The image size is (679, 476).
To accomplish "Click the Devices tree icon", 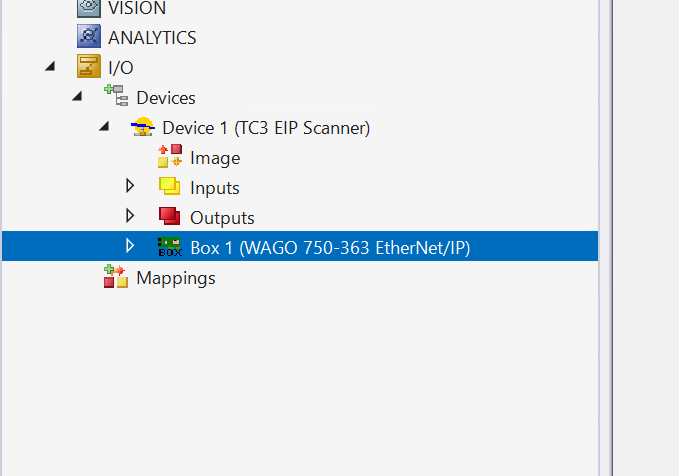I will [x=115, y=98].
